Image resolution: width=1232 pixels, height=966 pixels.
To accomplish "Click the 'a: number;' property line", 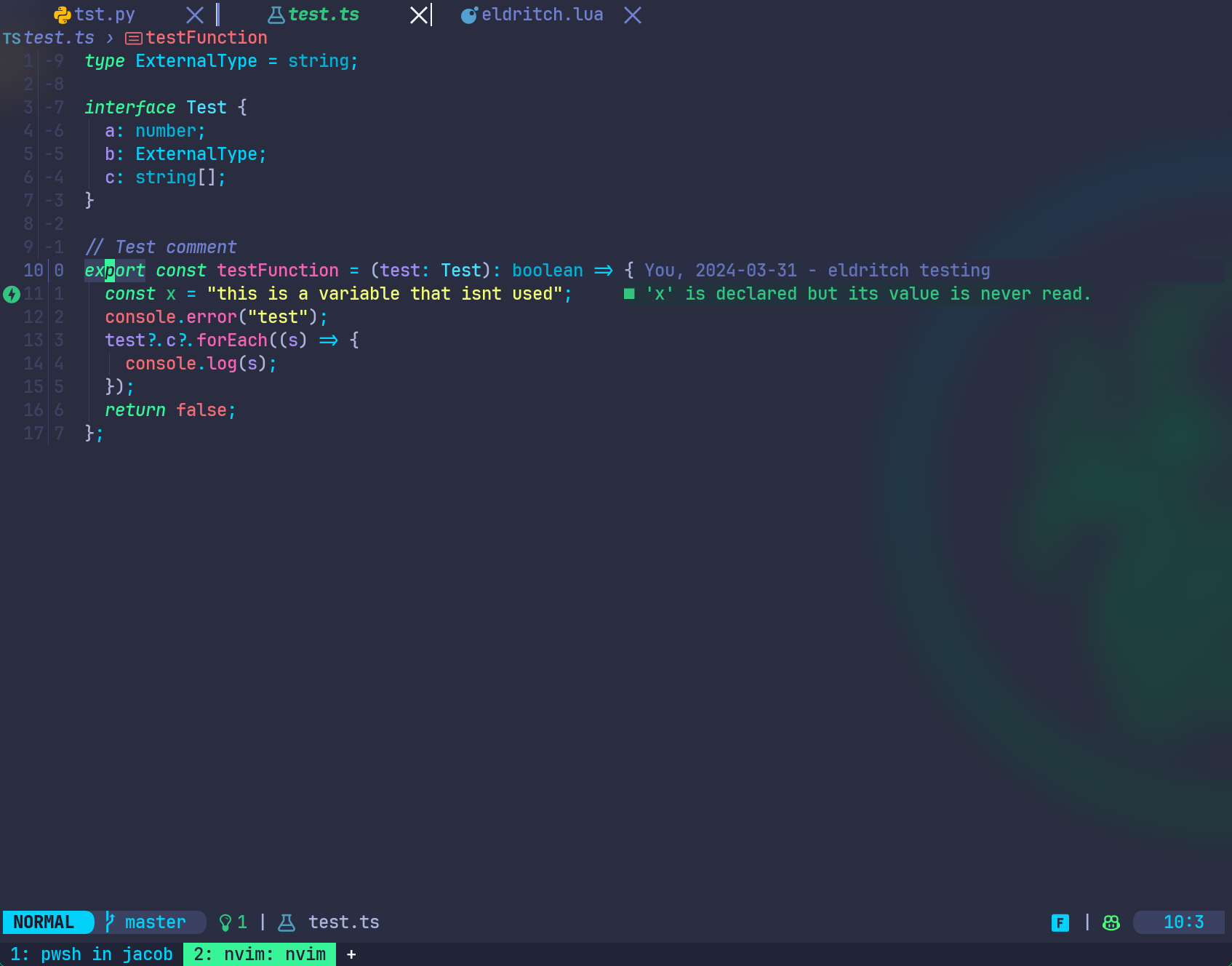I will point(156,131).
